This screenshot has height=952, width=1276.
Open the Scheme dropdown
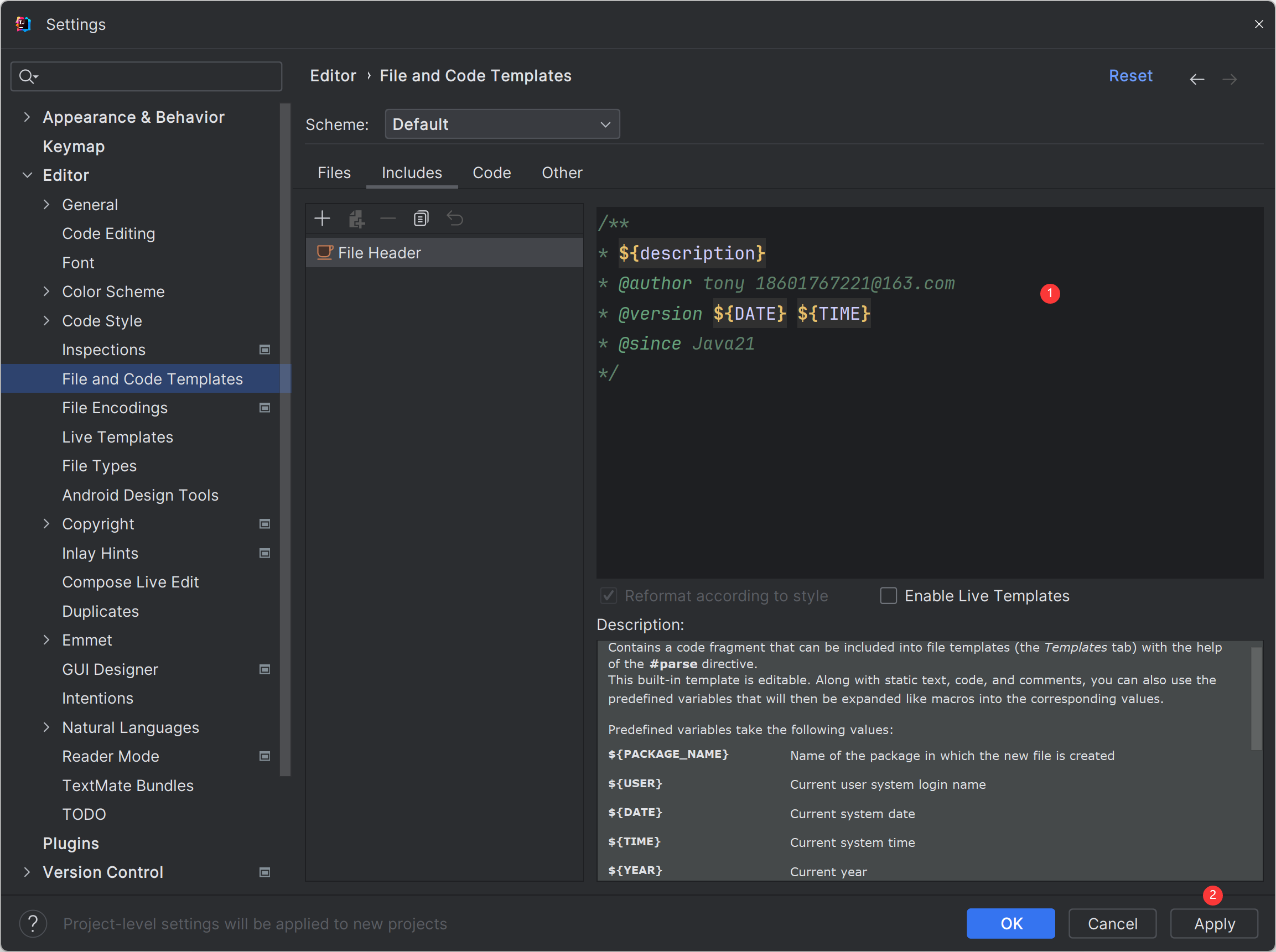click(502, 124)
